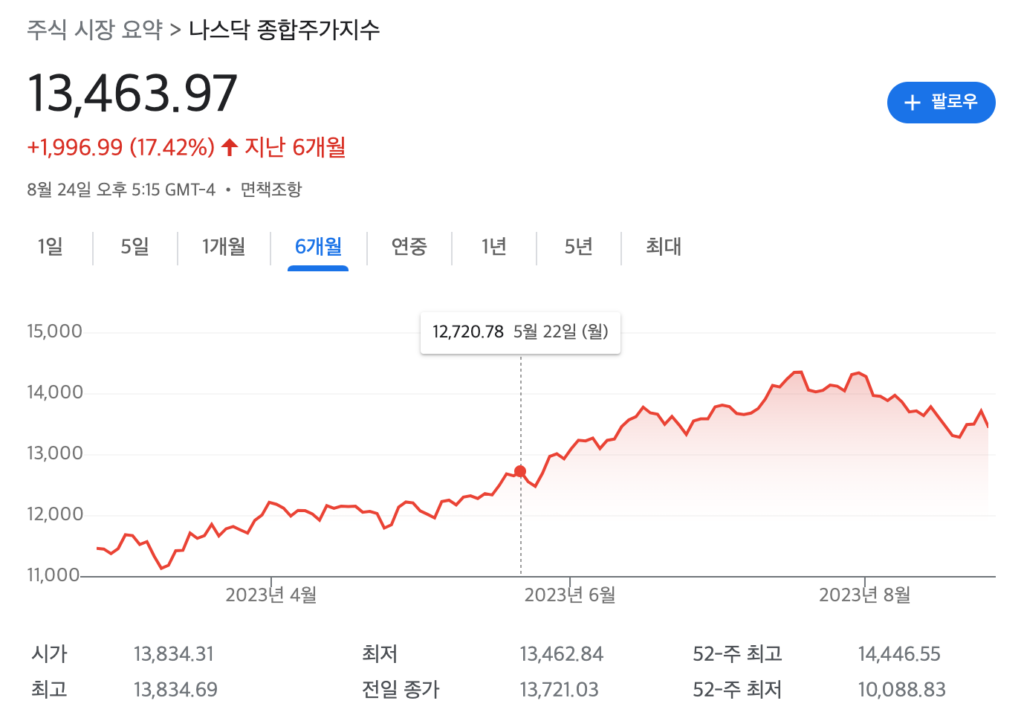Select the 5년 time range

pos(577,247)
